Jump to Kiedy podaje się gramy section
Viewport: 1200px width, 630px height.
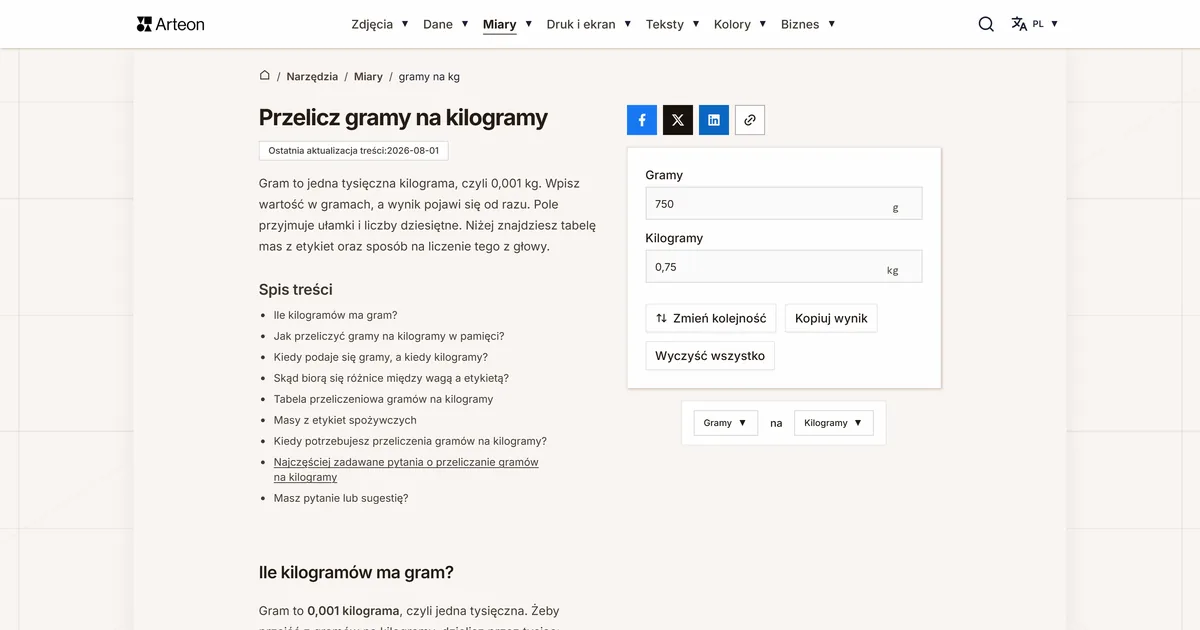pyautogui.click(x=381, y=357)
